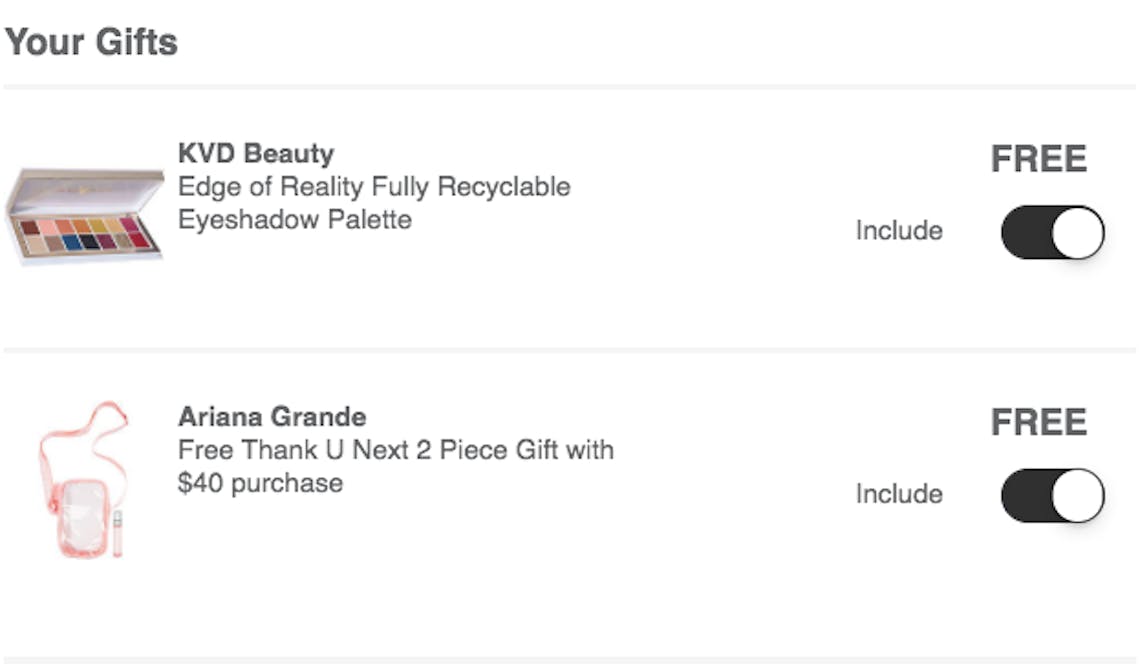Image resolution: width=1140 pixels, height=664 pixels.
Task: Click the Edge of Reality Fully Recyclable title
Action: (x=374, y=187)
